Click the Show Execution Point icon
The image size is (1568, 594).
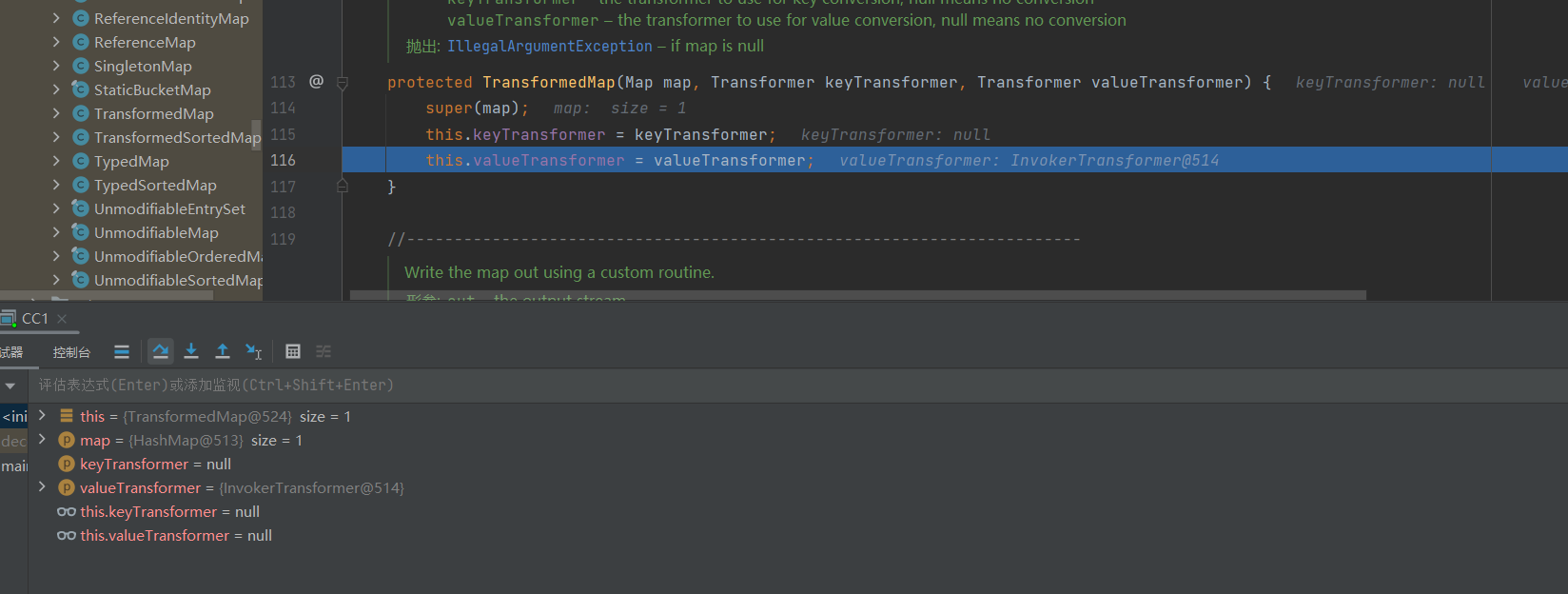122,351
